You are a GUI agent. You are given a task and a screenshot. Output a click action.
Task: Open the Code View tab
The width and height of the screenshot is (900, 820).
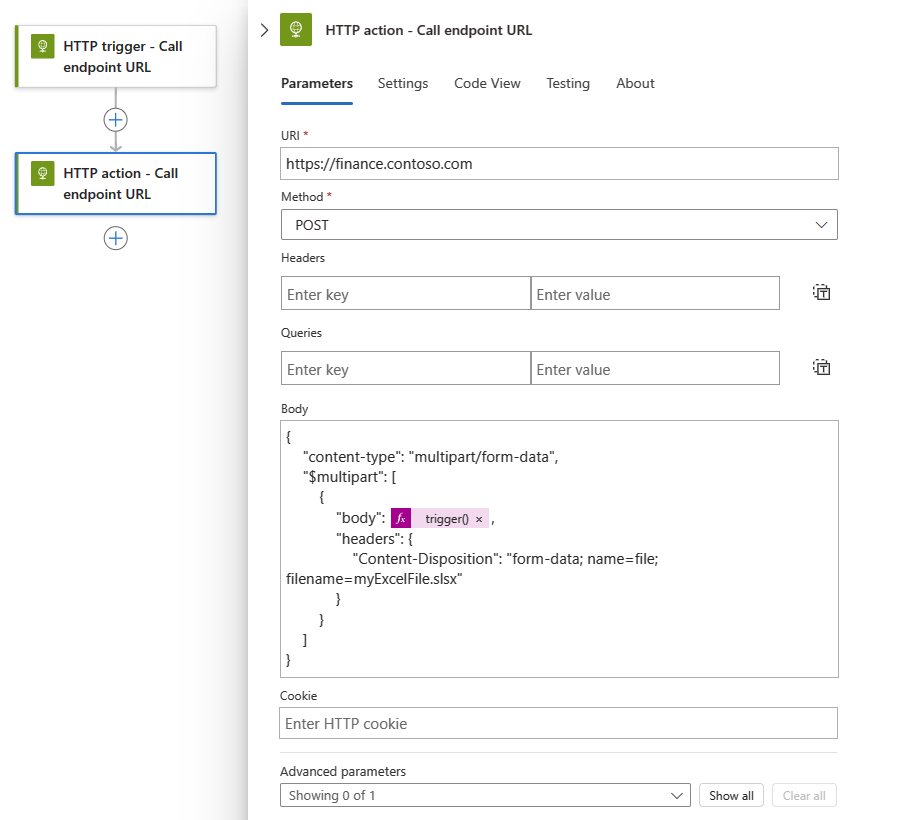click(487, 84)
